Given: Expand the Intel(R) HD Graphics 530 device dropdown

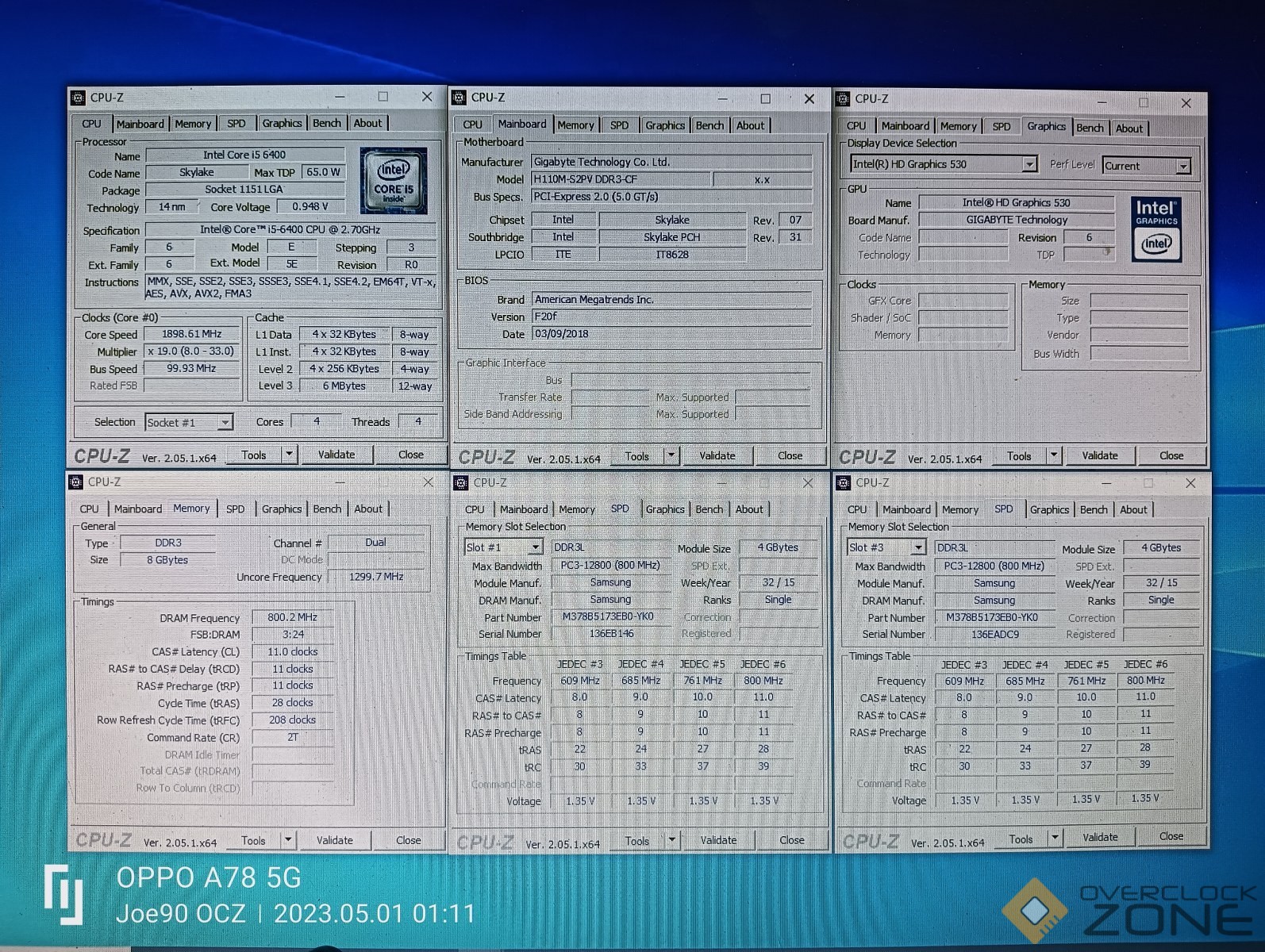Looking at the screenshot, I should pyautogui.click(x=1029, y=164).
